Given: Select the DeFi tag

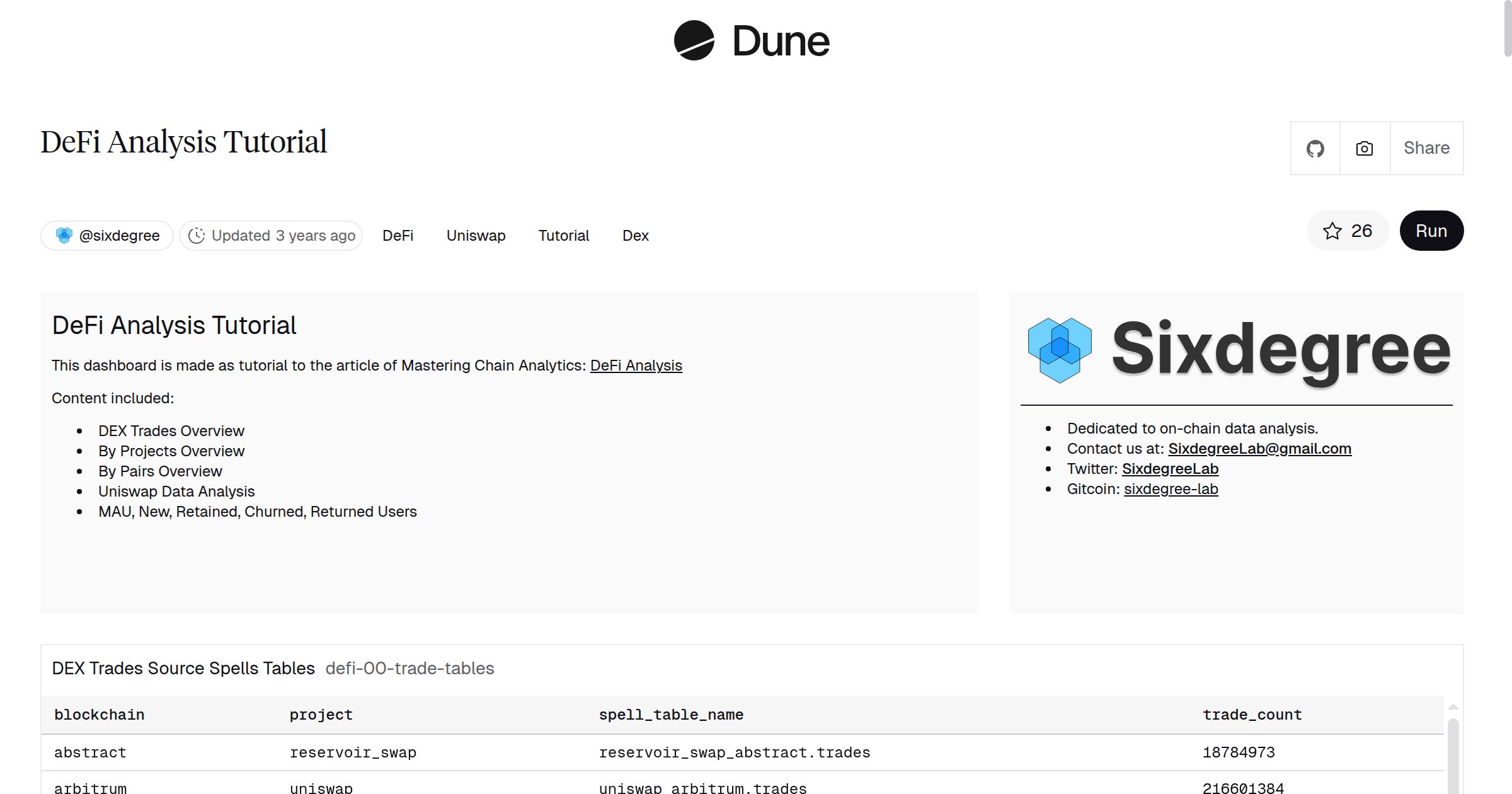Looking at the screenshot, I should 398,236.
